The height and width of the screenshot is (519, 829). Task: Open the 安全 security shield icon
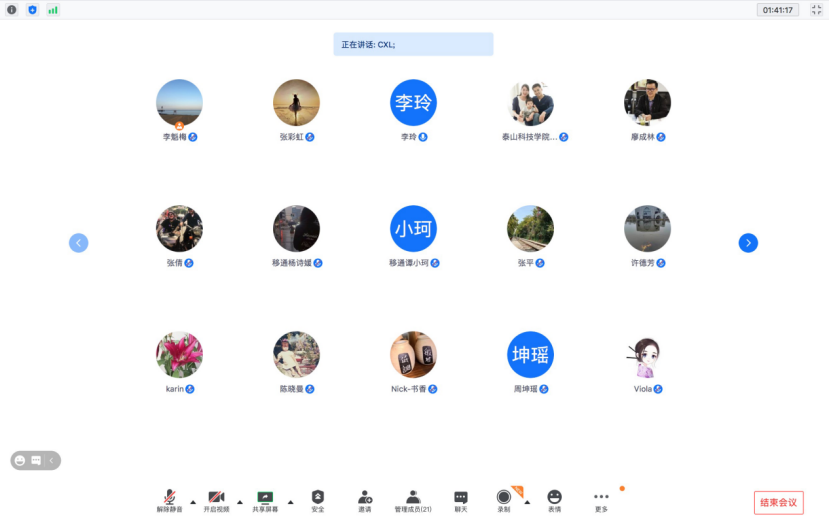(x=318, y=500)
